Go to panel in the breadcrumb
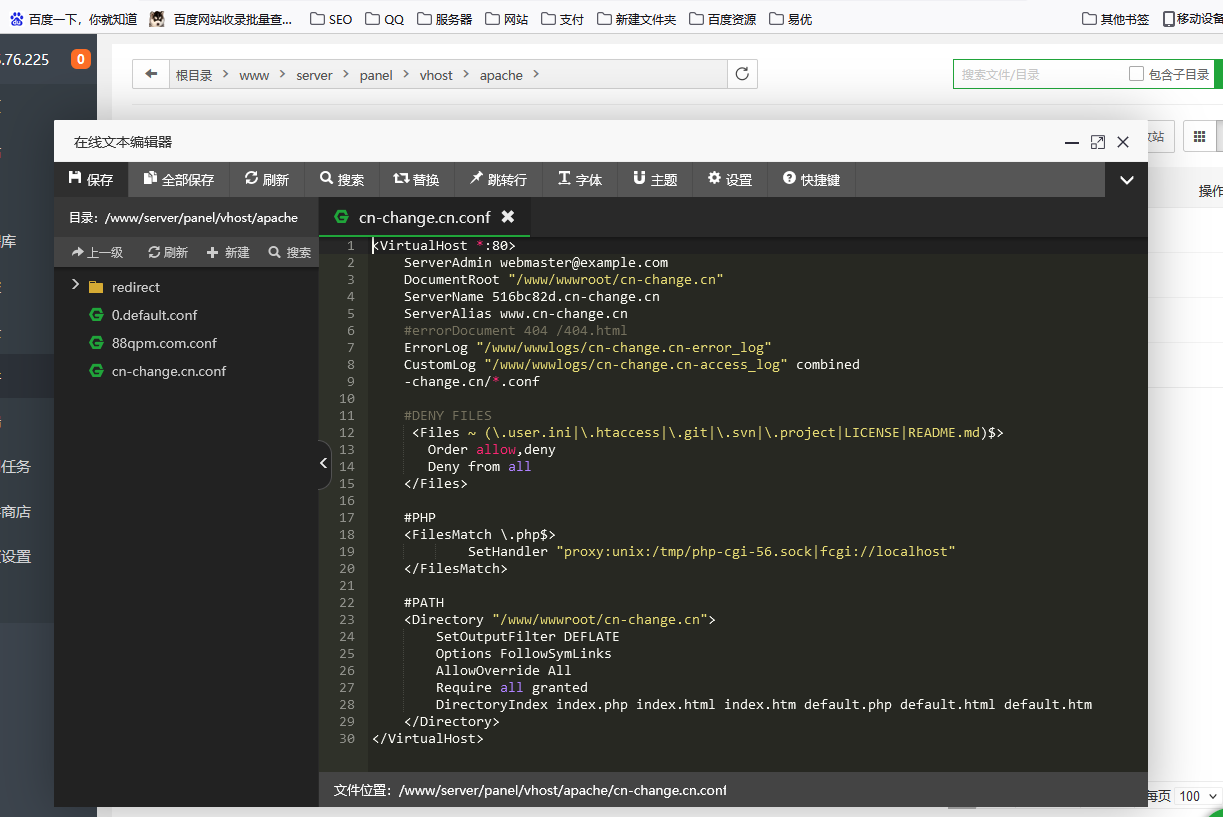1223x817 pixels. pyautogui.click(x=376, y=75)
